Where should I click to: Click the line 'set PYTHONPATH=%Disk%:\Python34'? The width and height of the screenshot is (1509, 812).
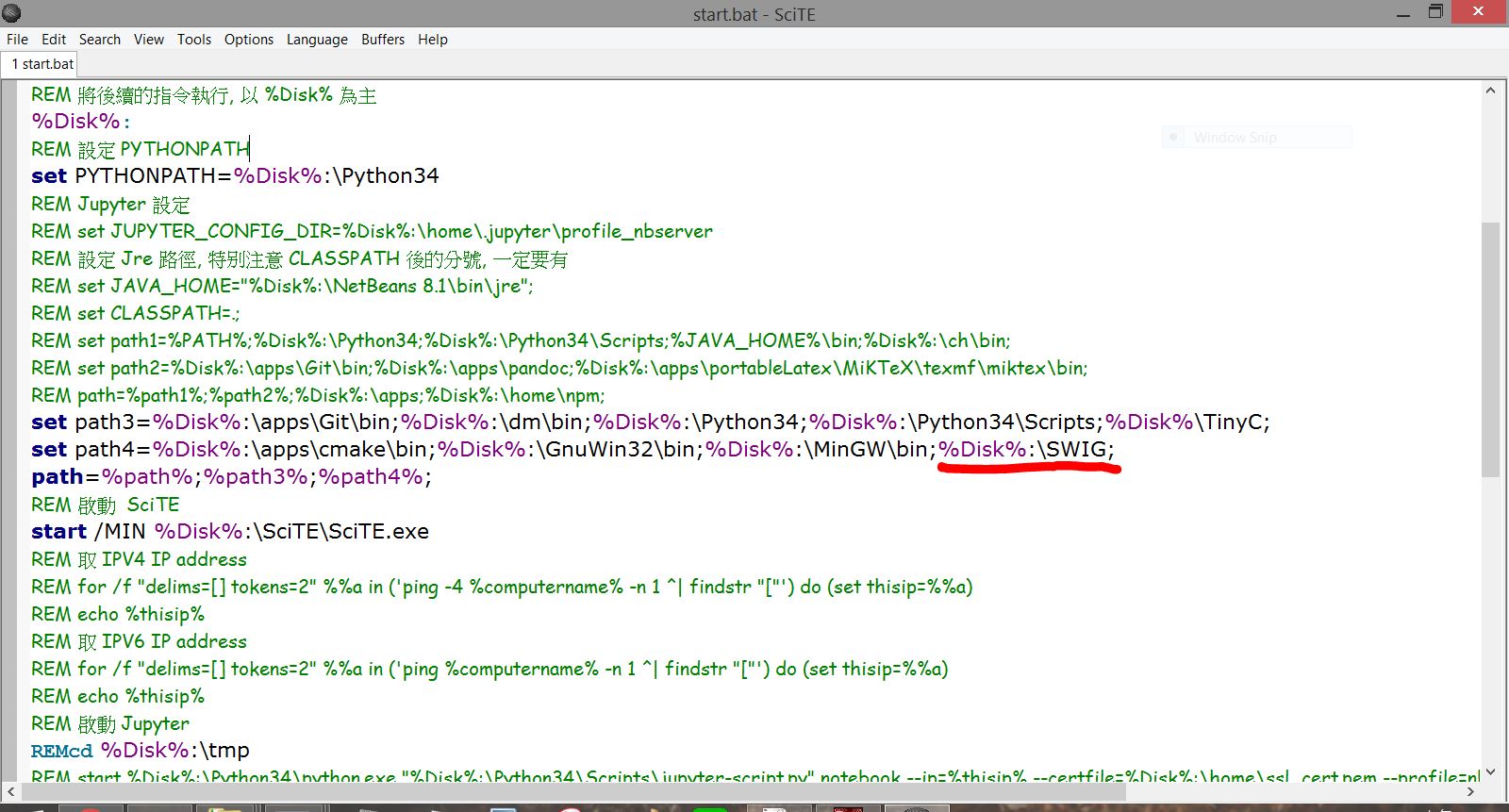[235, 176]
